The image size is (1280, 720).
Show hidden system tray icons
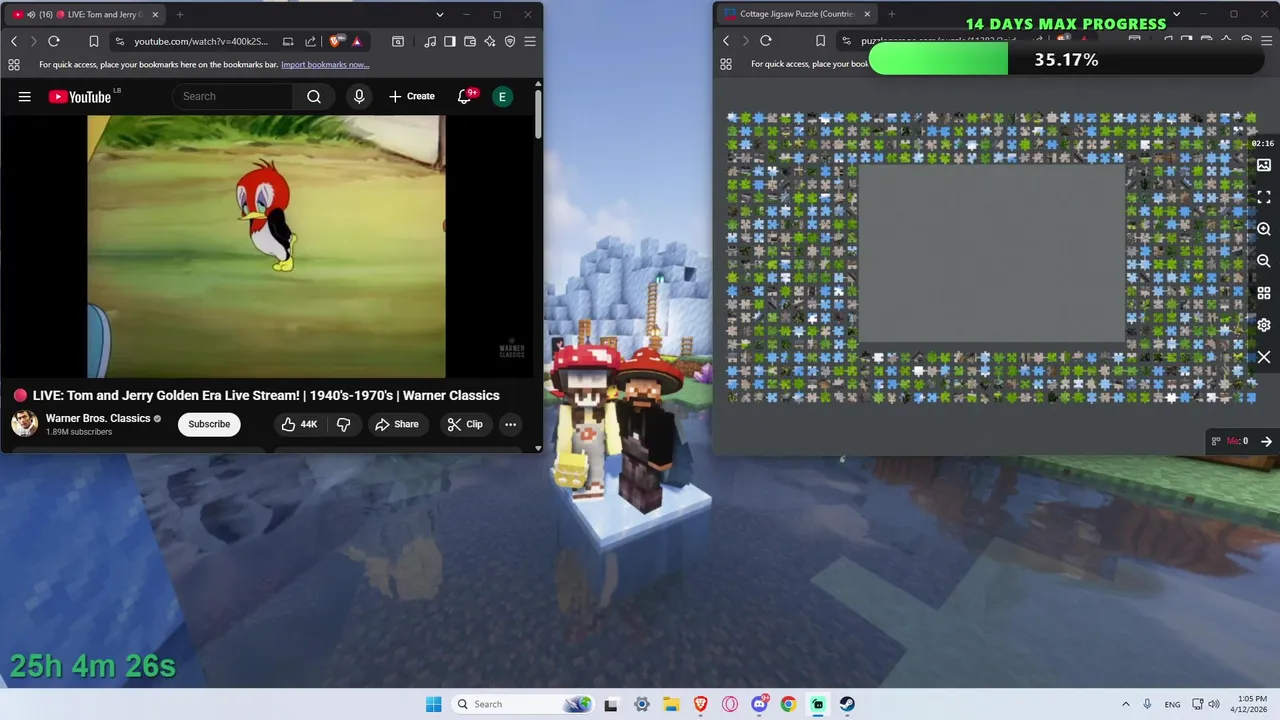click(1126, 704)
